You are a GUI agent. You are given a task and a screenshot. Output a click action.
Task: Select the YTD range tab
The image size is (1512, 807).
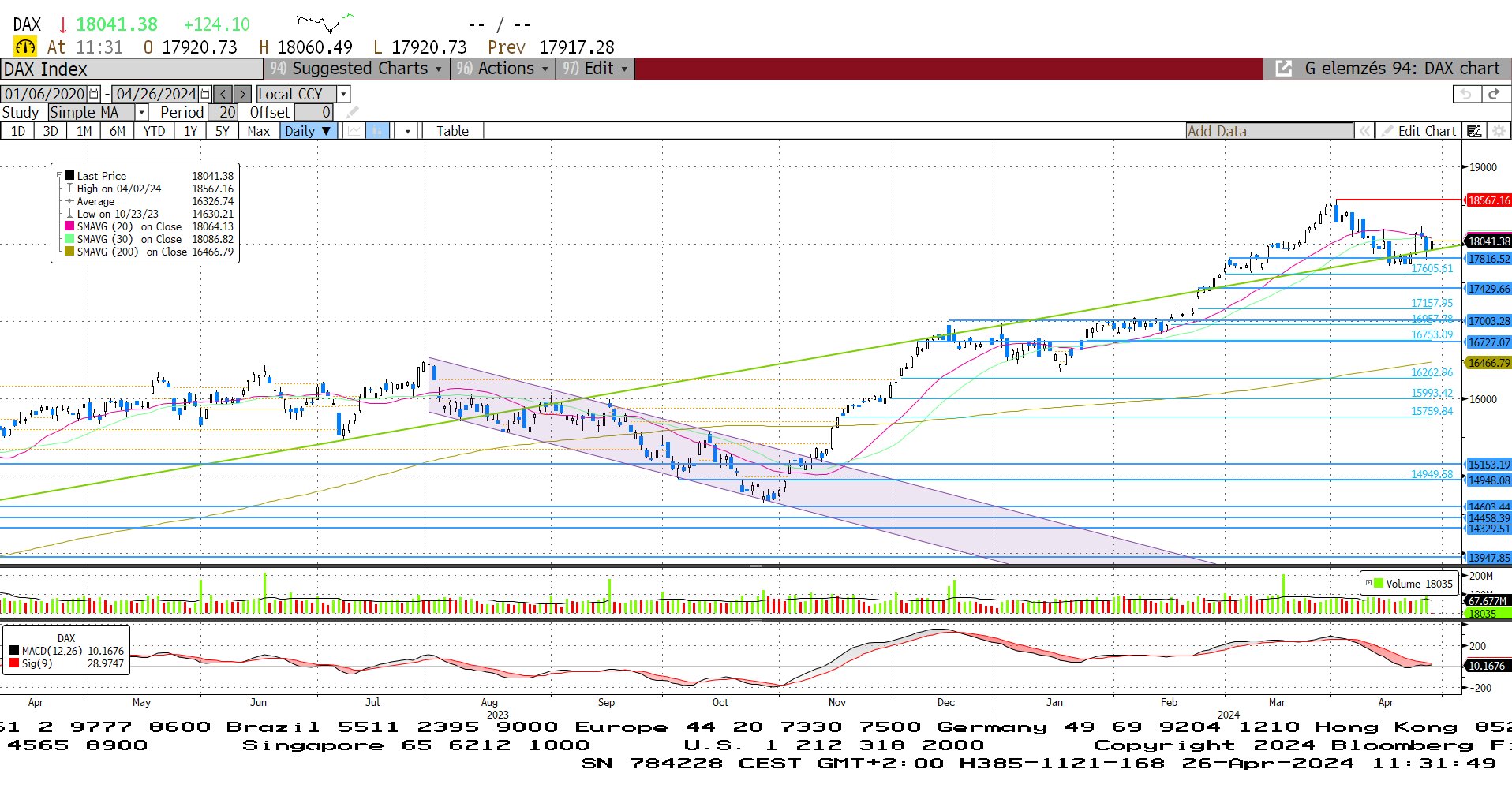(154, 131)
